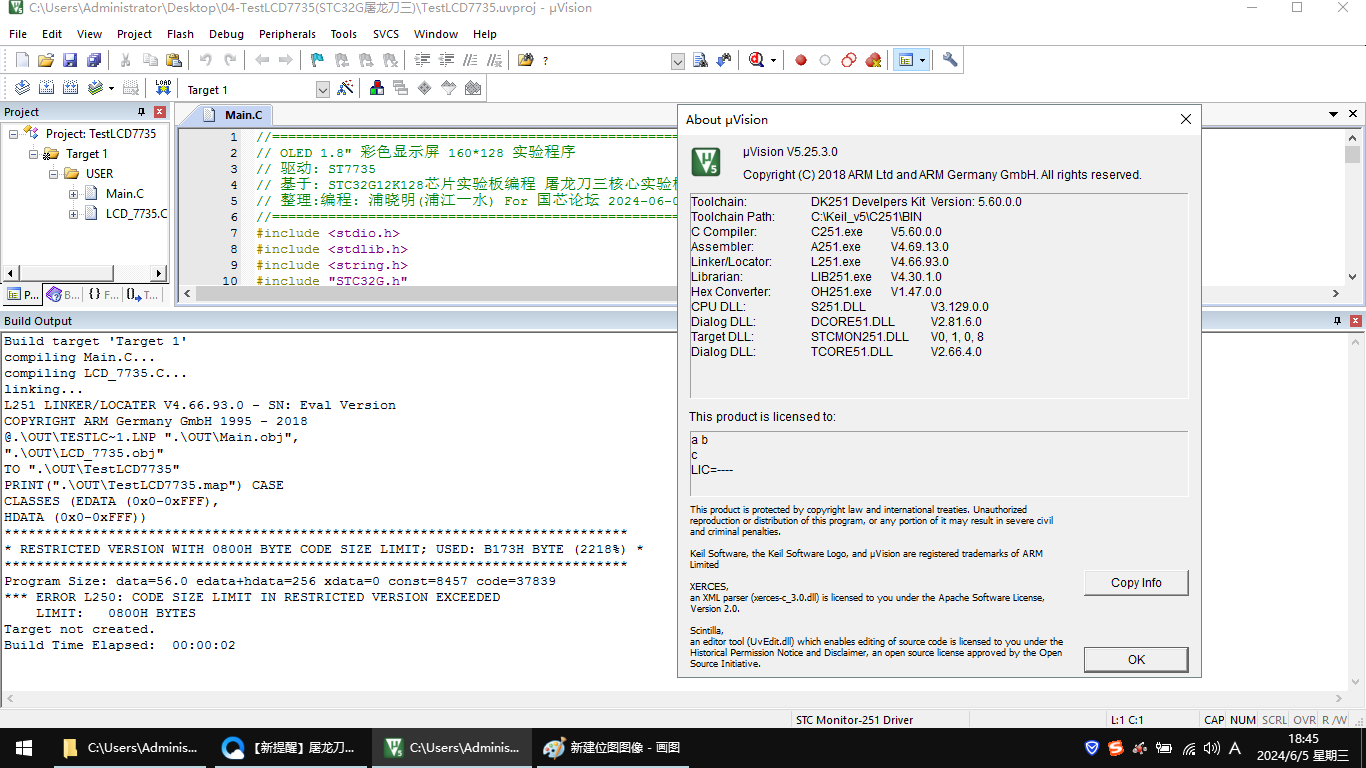Open Configuration with the wrench icon

pos(950,60)
